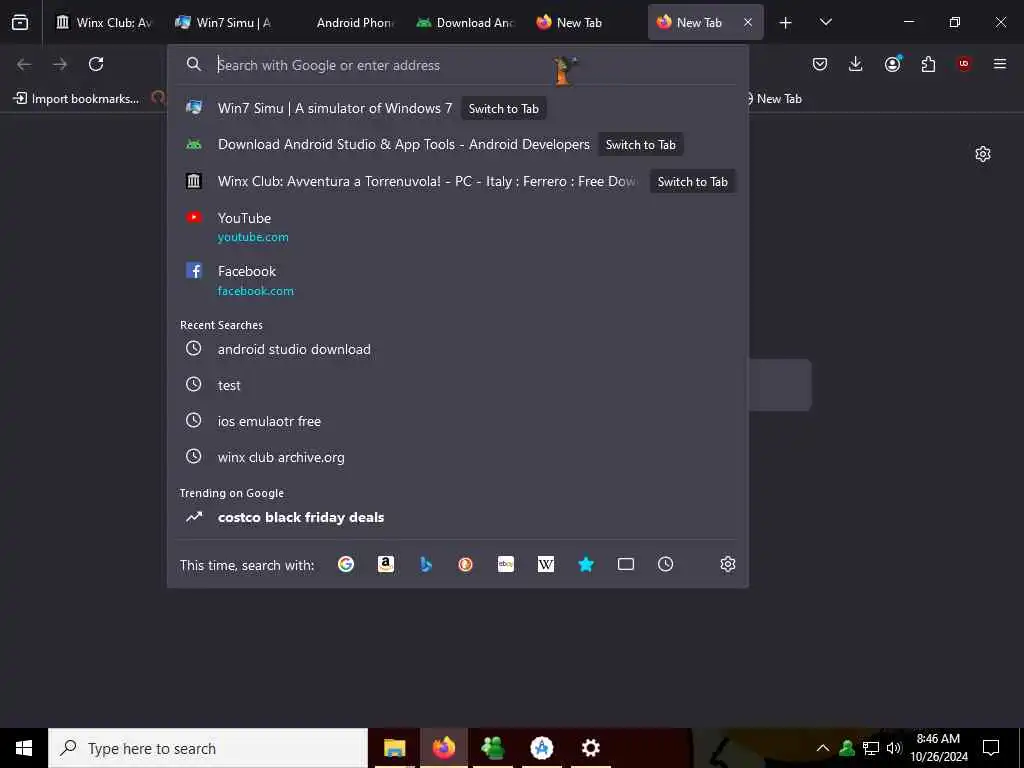Screen dimensions: 1024x768
Task: Select the inactive New Tab
Action: click(x=584, y=23)
